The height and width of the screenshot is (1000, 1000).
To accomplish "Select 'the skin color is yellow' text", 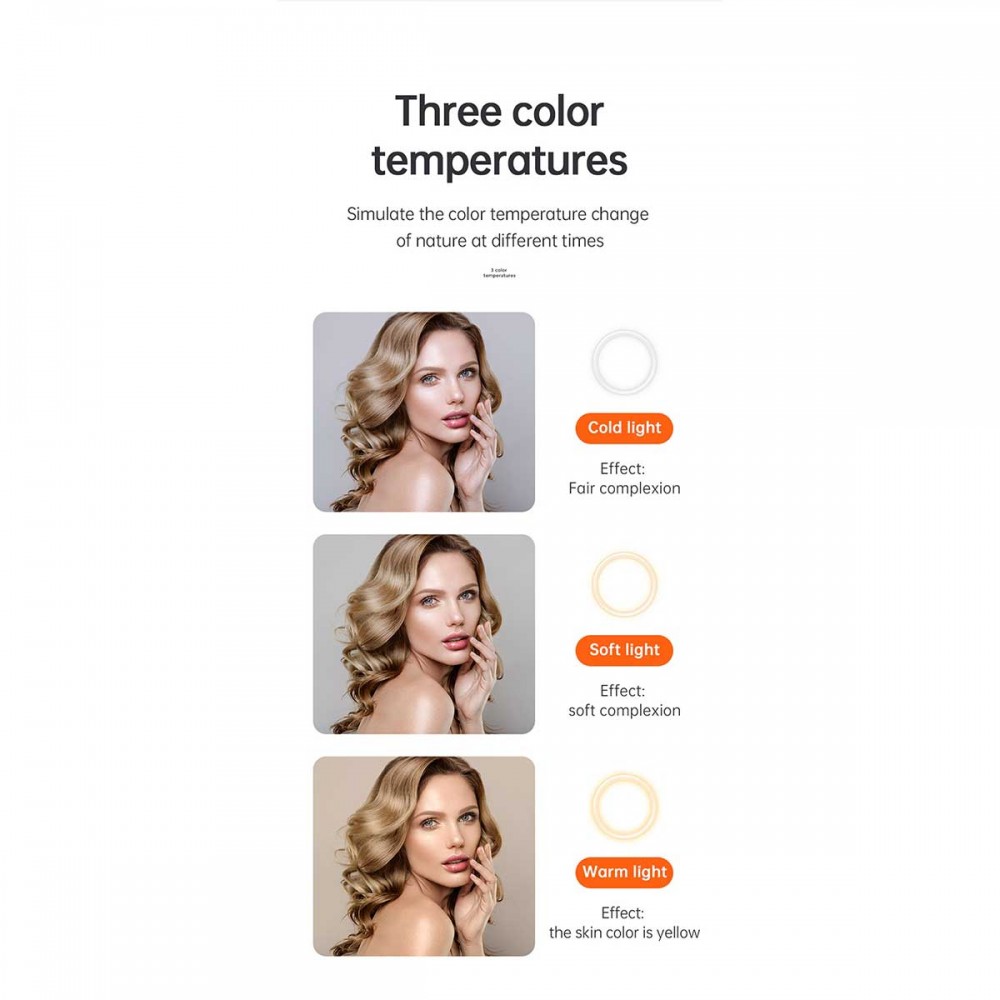I will click(624, 933).
